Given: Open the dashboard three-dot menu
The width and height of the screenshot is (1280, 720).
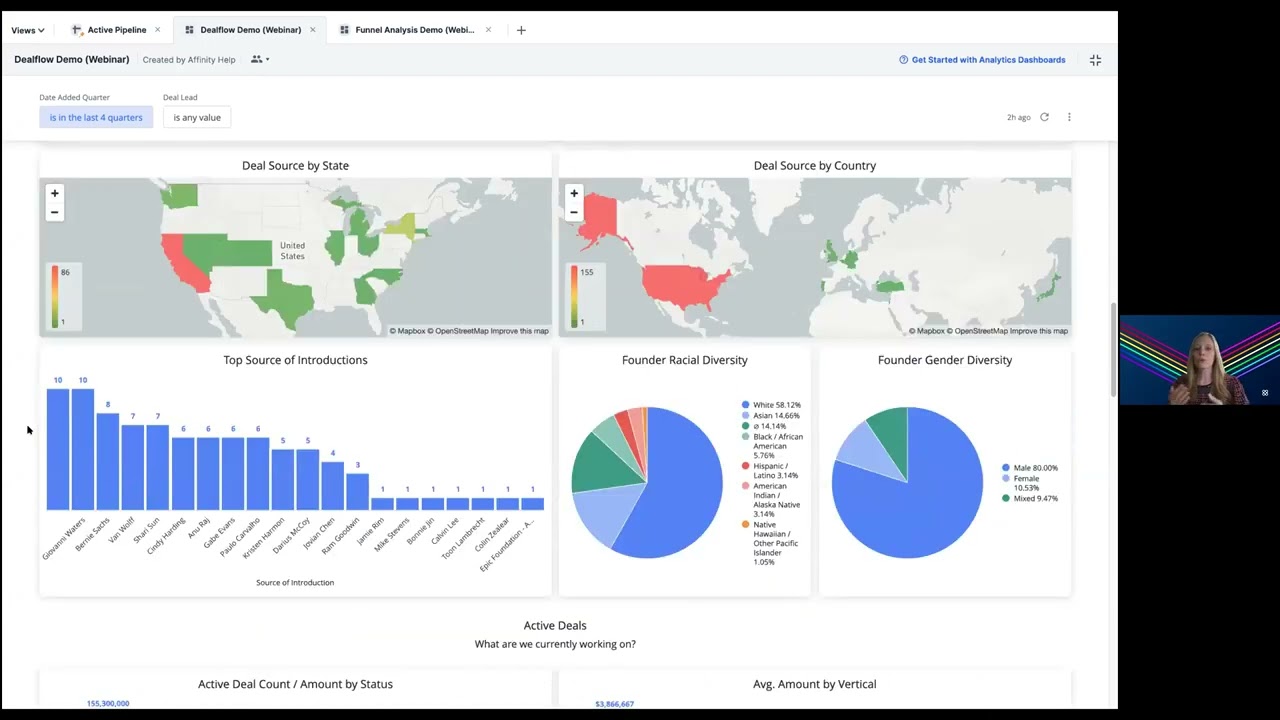Looking at the screenshot, I should (1069, 117).
